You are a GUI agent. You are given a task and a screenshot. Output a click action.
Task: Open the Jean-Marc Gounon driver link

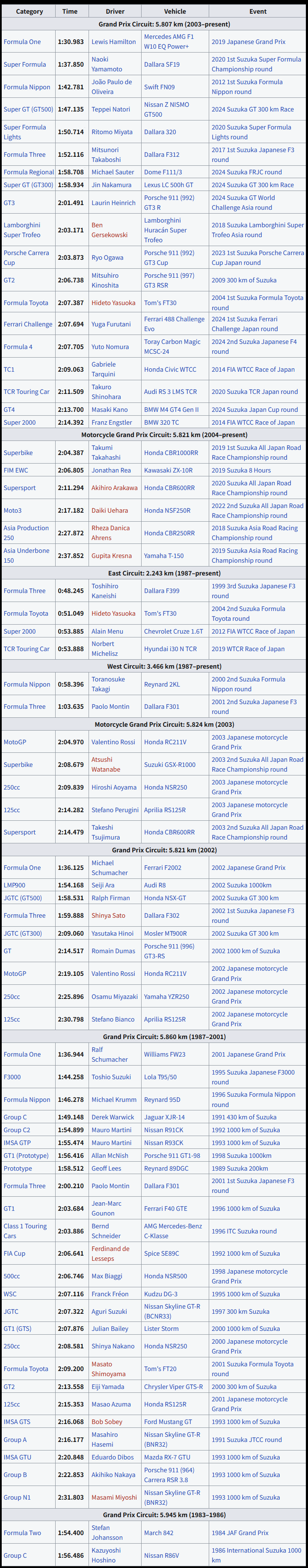(106, 1209)
